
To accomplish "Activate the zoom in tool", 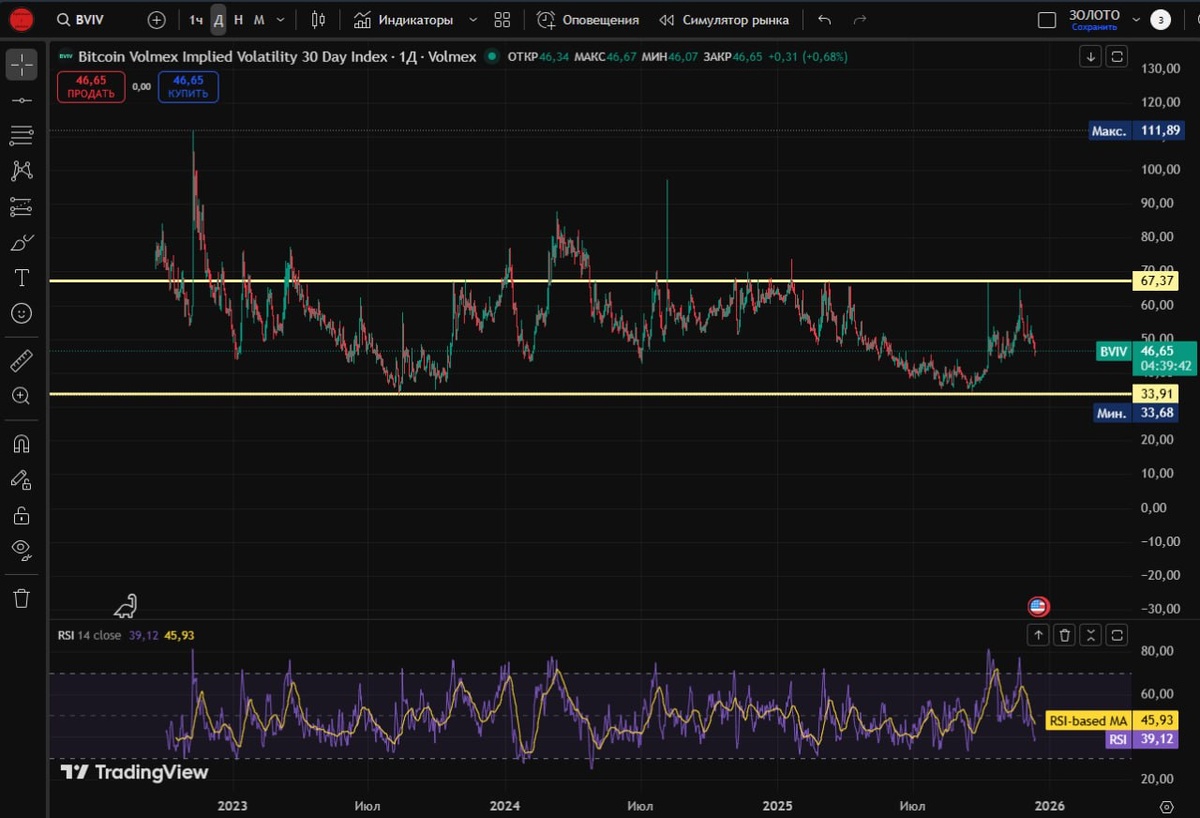I will point(21,396).
